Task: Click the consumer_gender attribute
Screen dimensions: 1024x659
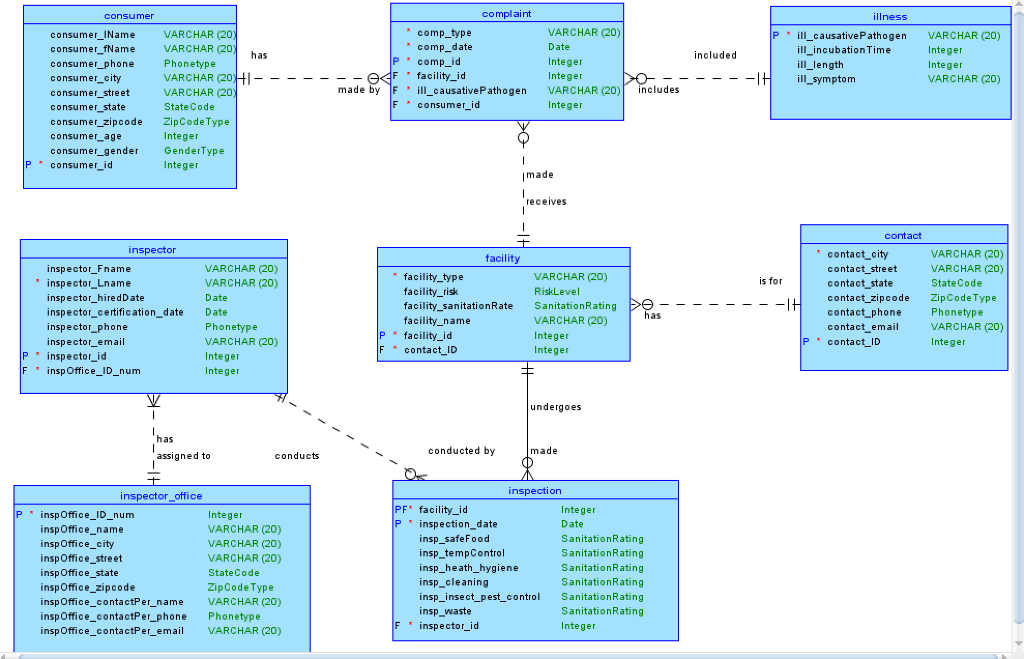Action: (x=94, y=151)
